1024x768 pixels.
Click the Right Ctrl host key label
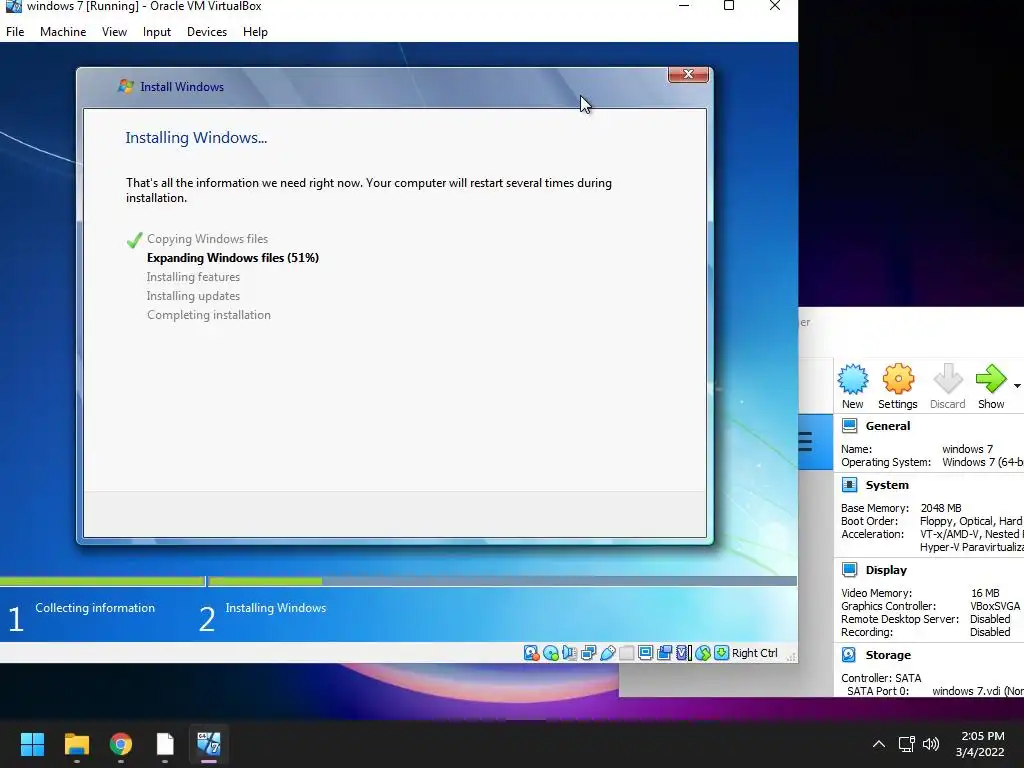(755, 653)
